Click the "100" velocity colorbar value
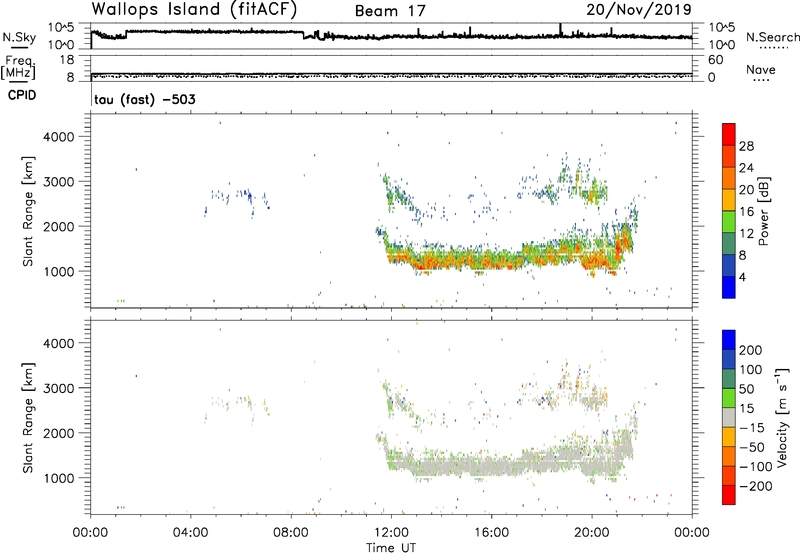Screen dimensions: 800x554 point(751,369)
